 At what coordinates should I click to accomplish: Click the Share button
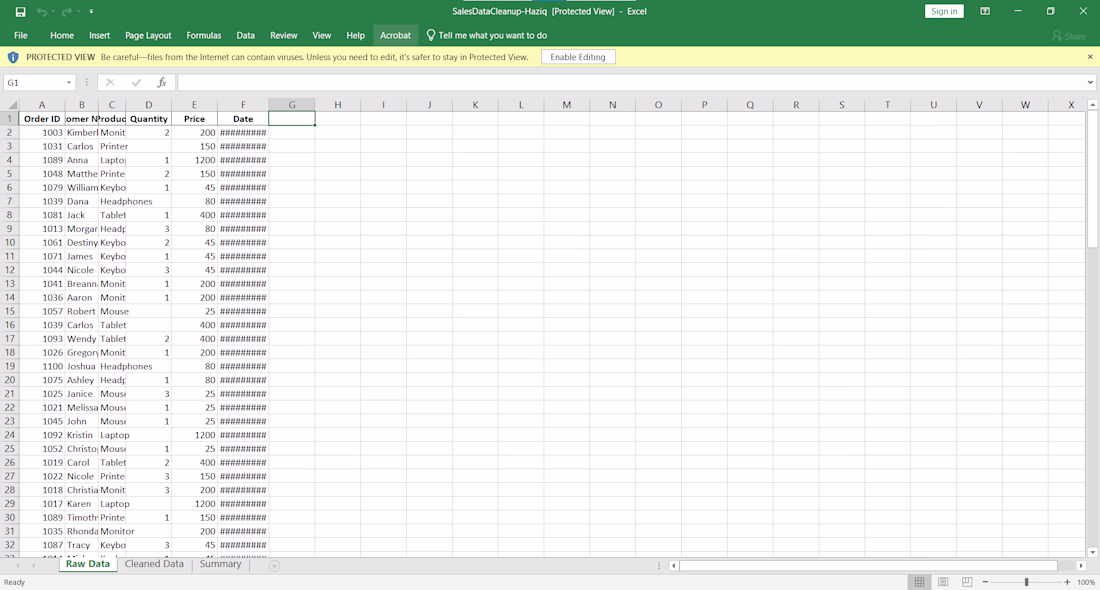pyautogui.click(x=1069, y=36)
